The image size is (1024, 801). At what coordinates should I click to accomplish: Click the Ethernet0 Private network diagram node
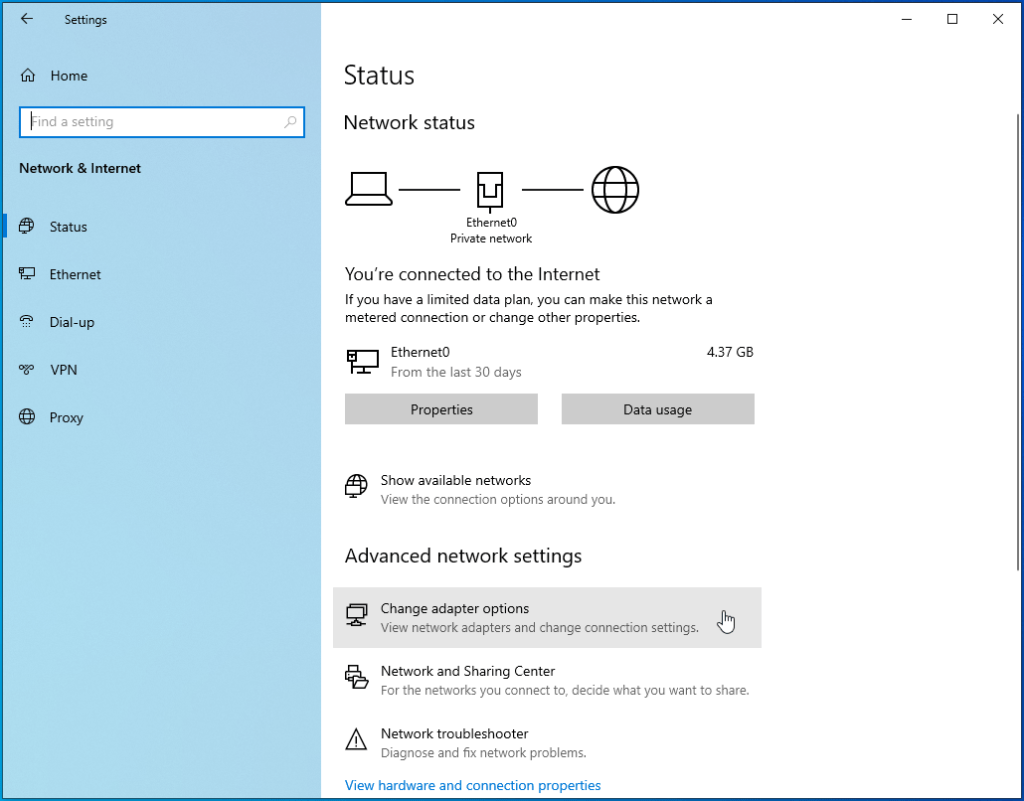(x=490, y=190)
